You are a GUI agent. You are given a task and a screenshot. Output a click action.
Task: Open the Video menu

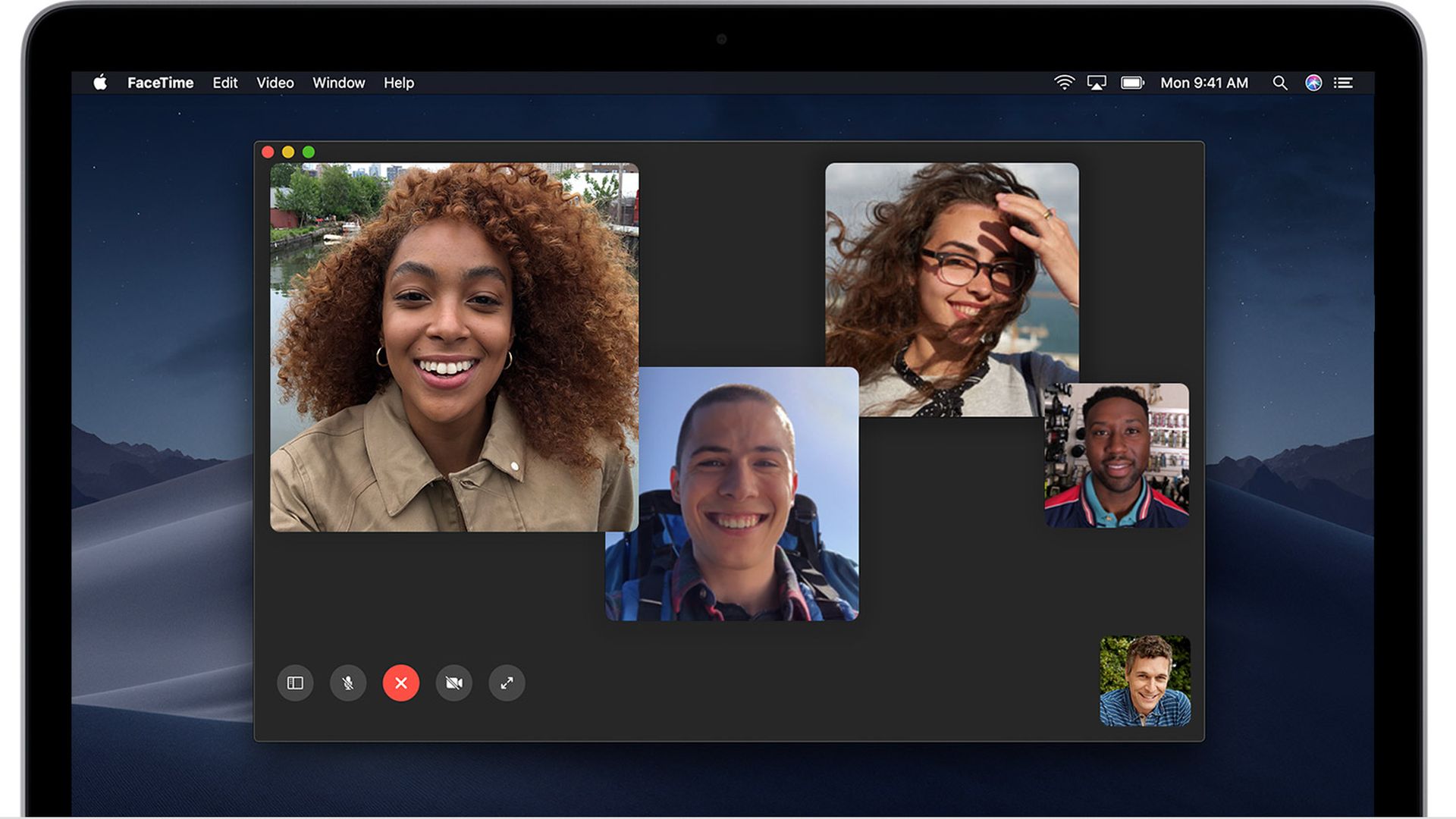pos(275,83)
